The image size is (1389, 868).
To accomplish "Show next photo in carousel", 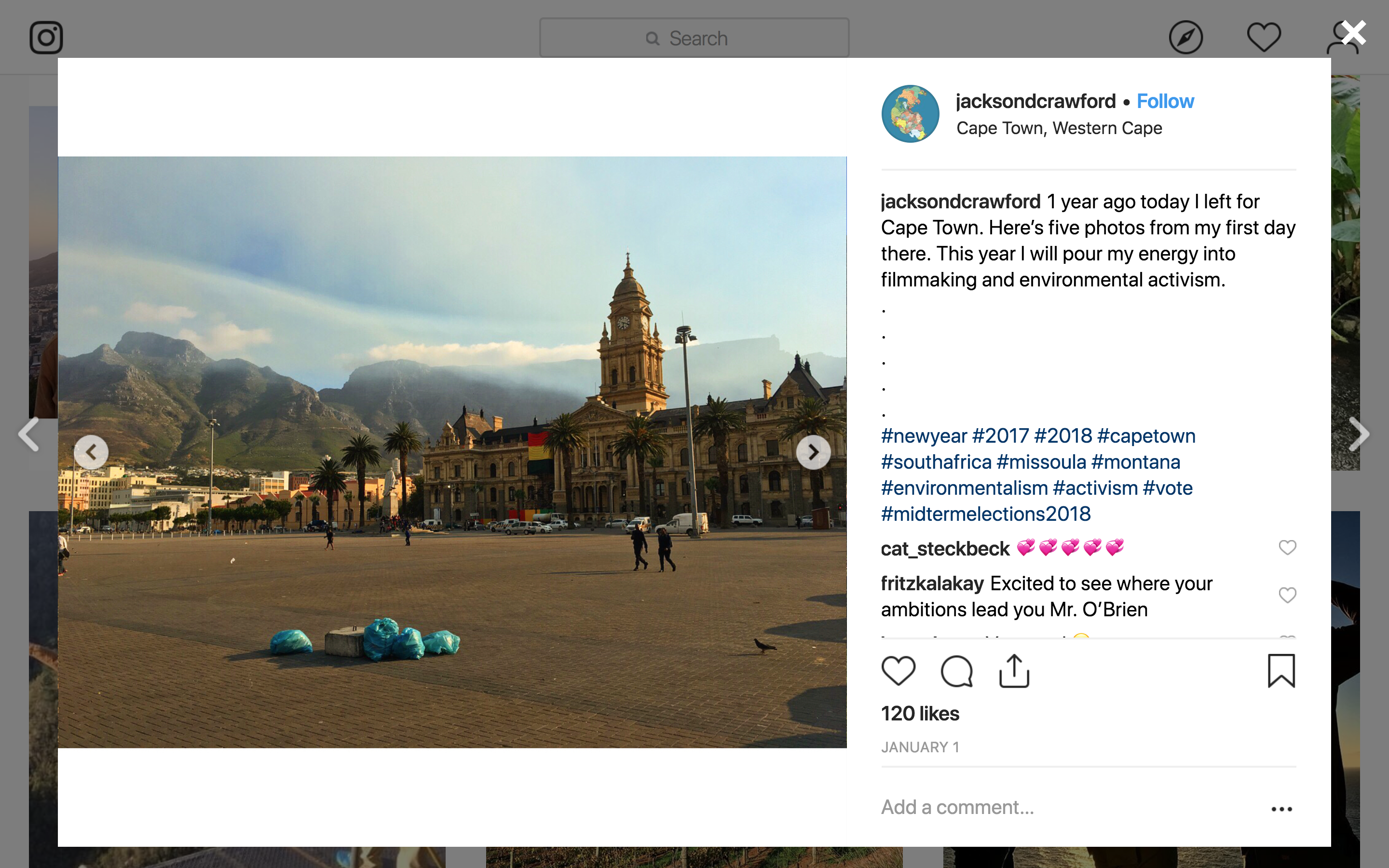I will 813,452.
